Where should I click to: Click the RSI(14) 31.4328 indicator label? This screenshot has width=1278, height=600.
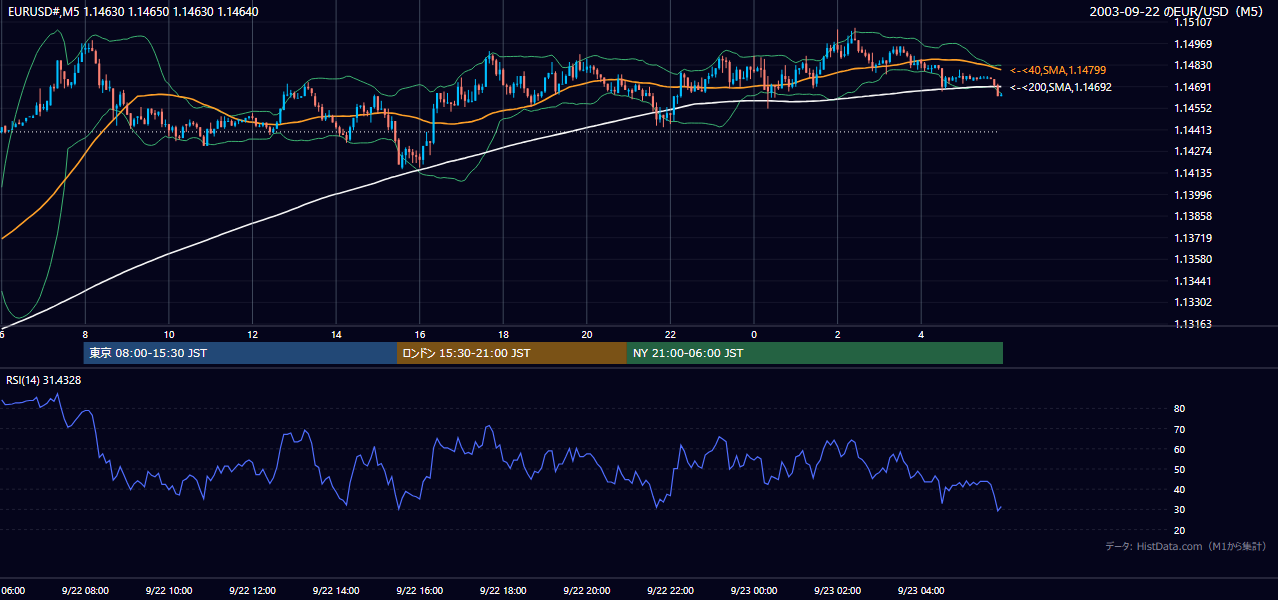tap(44, 380)
